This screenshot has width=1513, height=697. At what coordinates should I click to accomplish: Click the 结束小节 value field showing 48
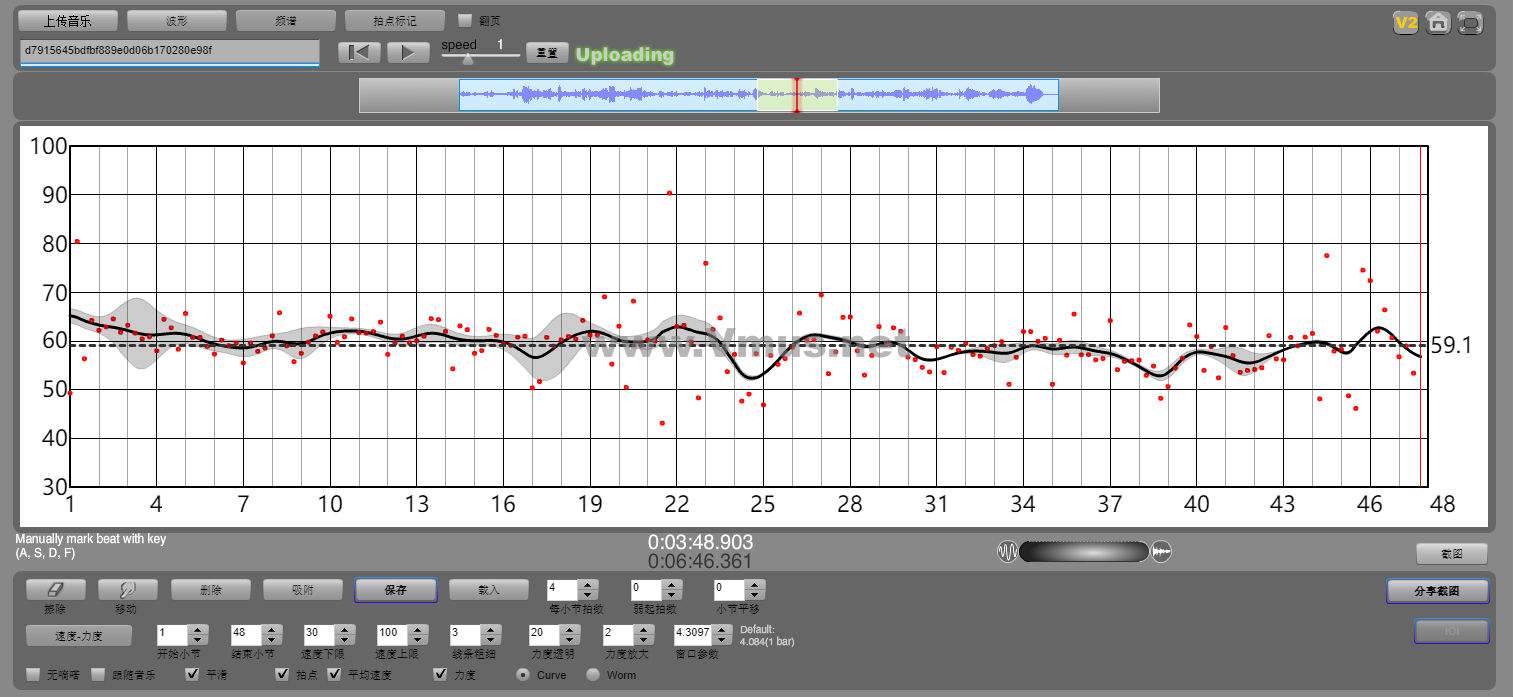[246, 634]
